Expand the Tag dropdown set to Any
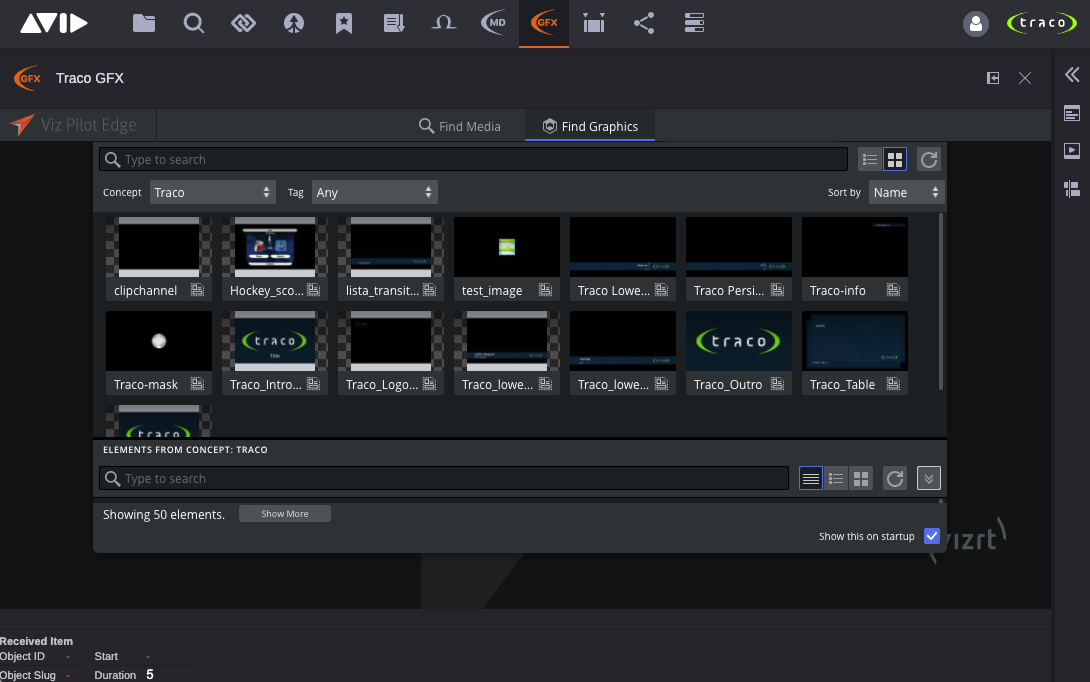The height and width of the screenshot is (682, 1090). click(374, 192)
